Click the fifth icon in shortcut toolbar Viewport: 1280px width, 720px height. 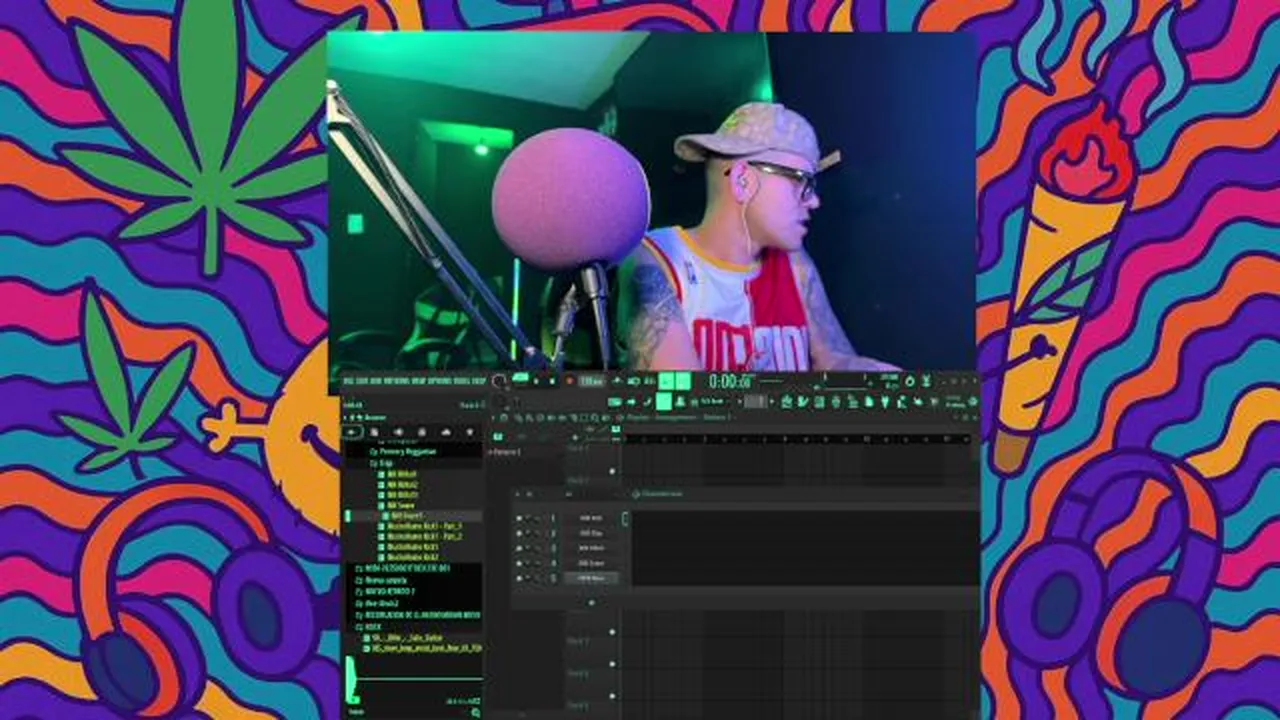pos(852,401)
